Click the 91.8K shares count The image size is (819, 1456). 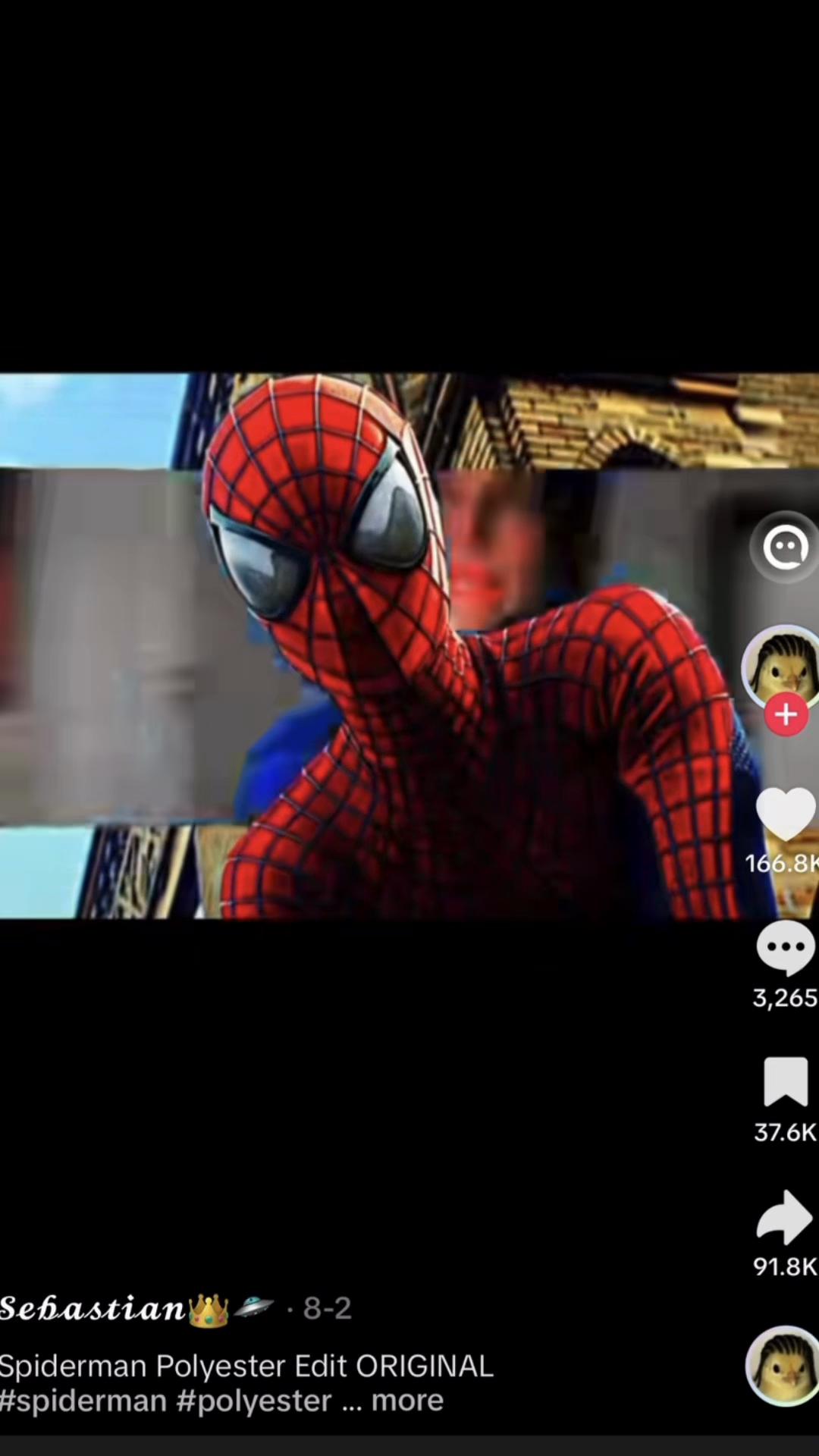pyautogui.click(x=785, y=1266)
